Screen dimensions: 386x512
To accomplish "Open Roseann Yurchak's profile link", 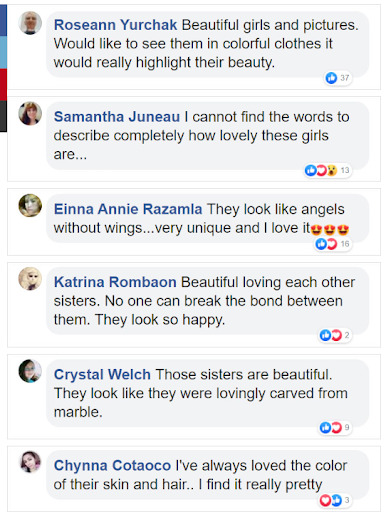I will 115,25.
